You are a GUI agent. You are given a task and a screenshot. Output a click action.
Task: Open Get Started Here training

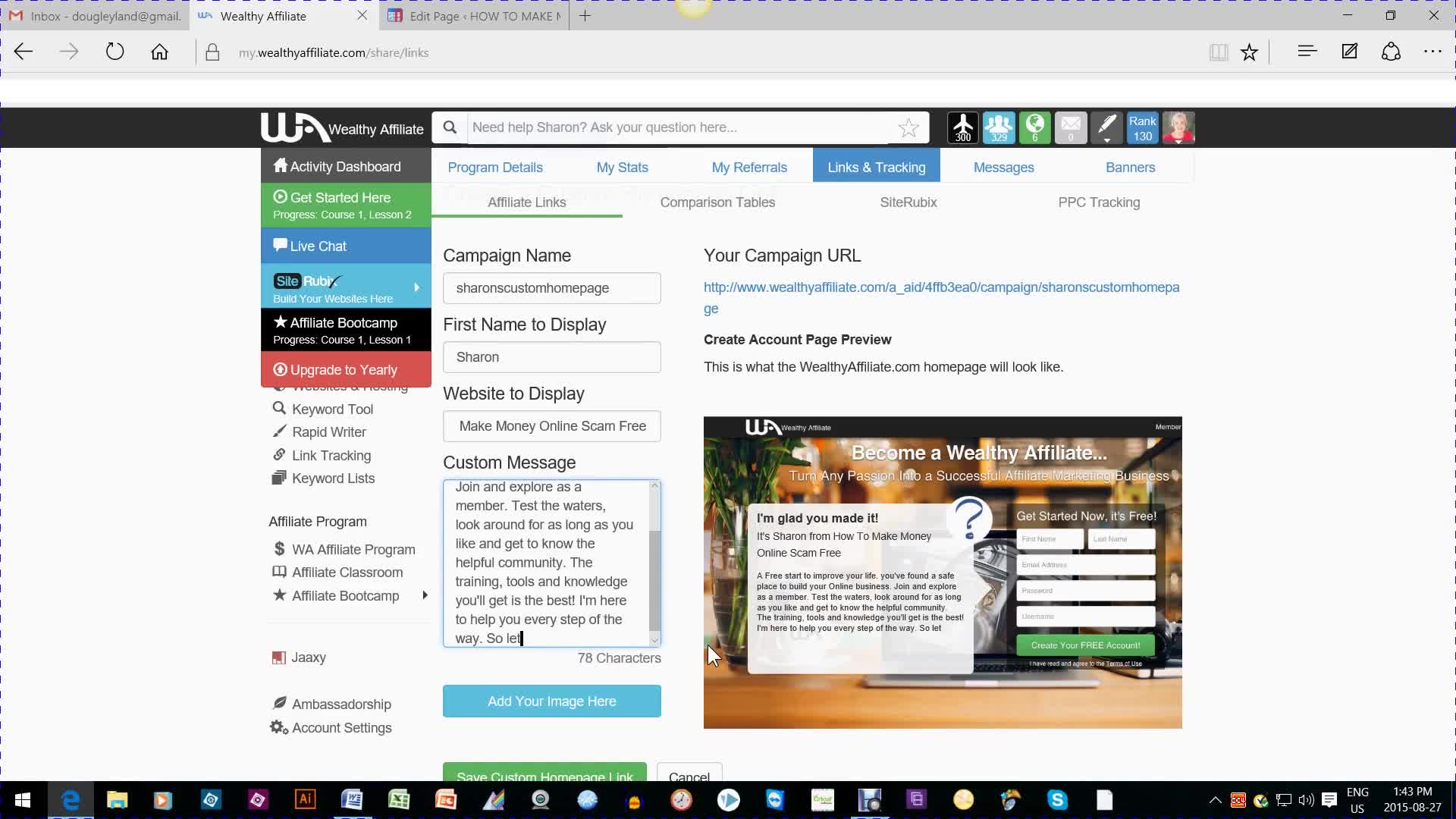(346, 205)
